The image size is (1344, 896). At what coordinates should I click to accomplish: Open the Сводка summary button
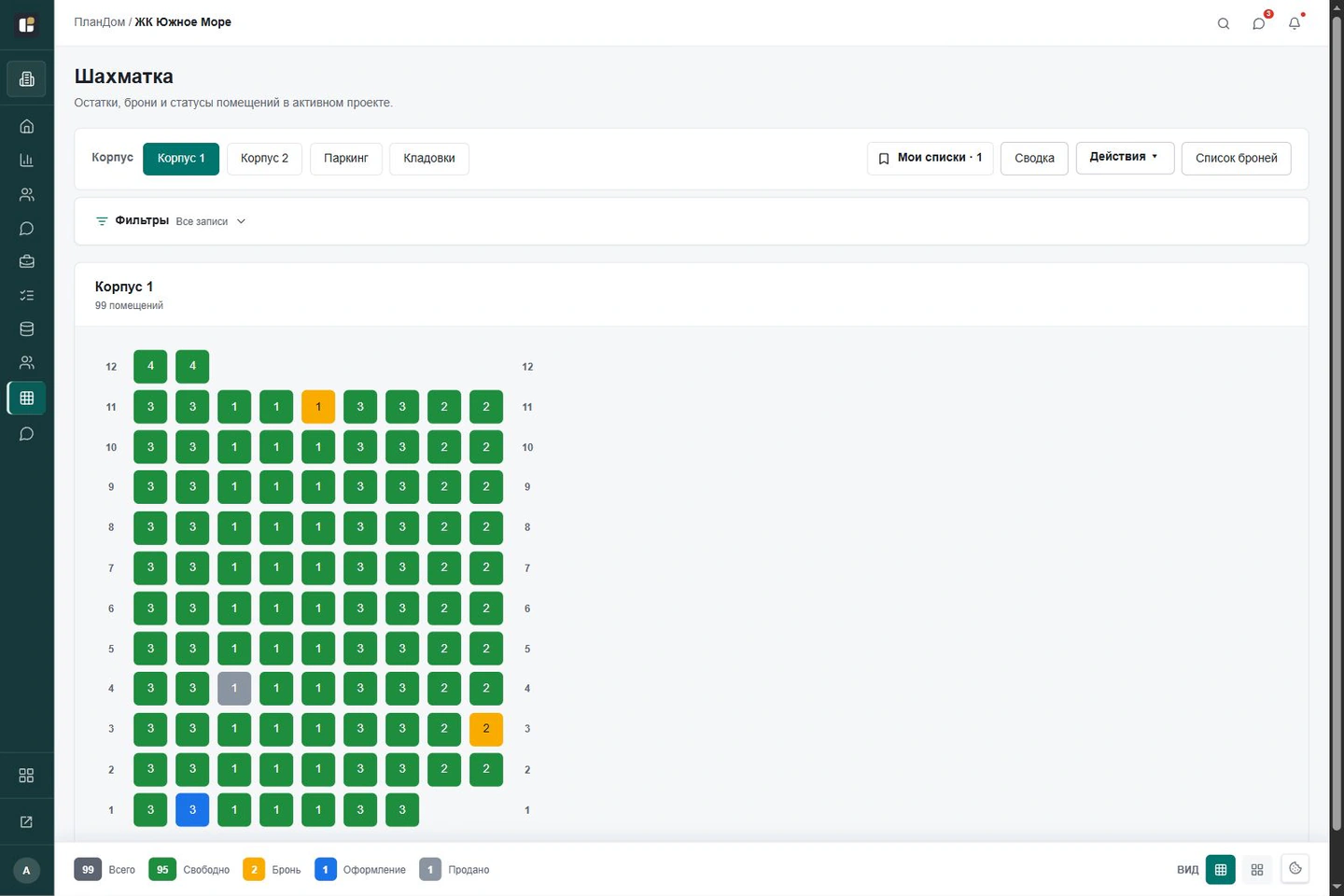coord(1034,159)
